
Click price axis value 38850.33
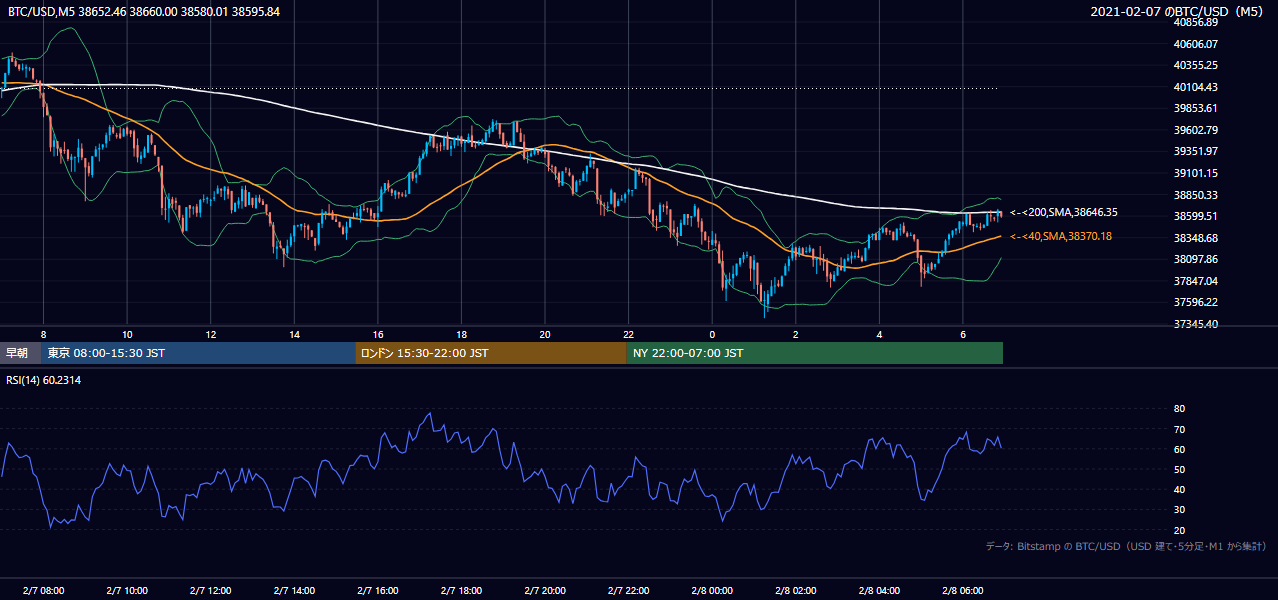coord(1195,195)
